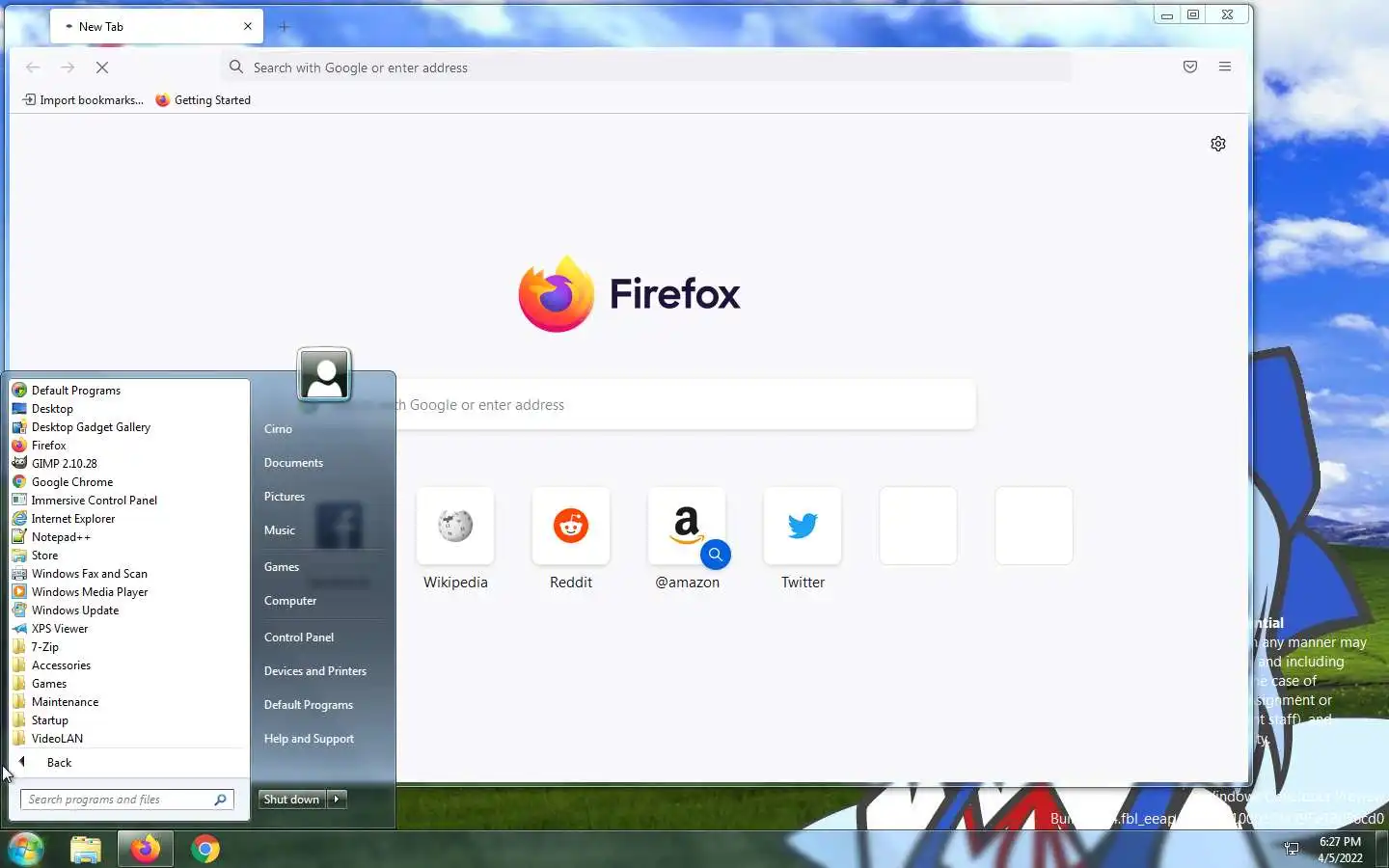
Task: Open Pictures from Start menu right pane
Action: (x=285, y=497)
